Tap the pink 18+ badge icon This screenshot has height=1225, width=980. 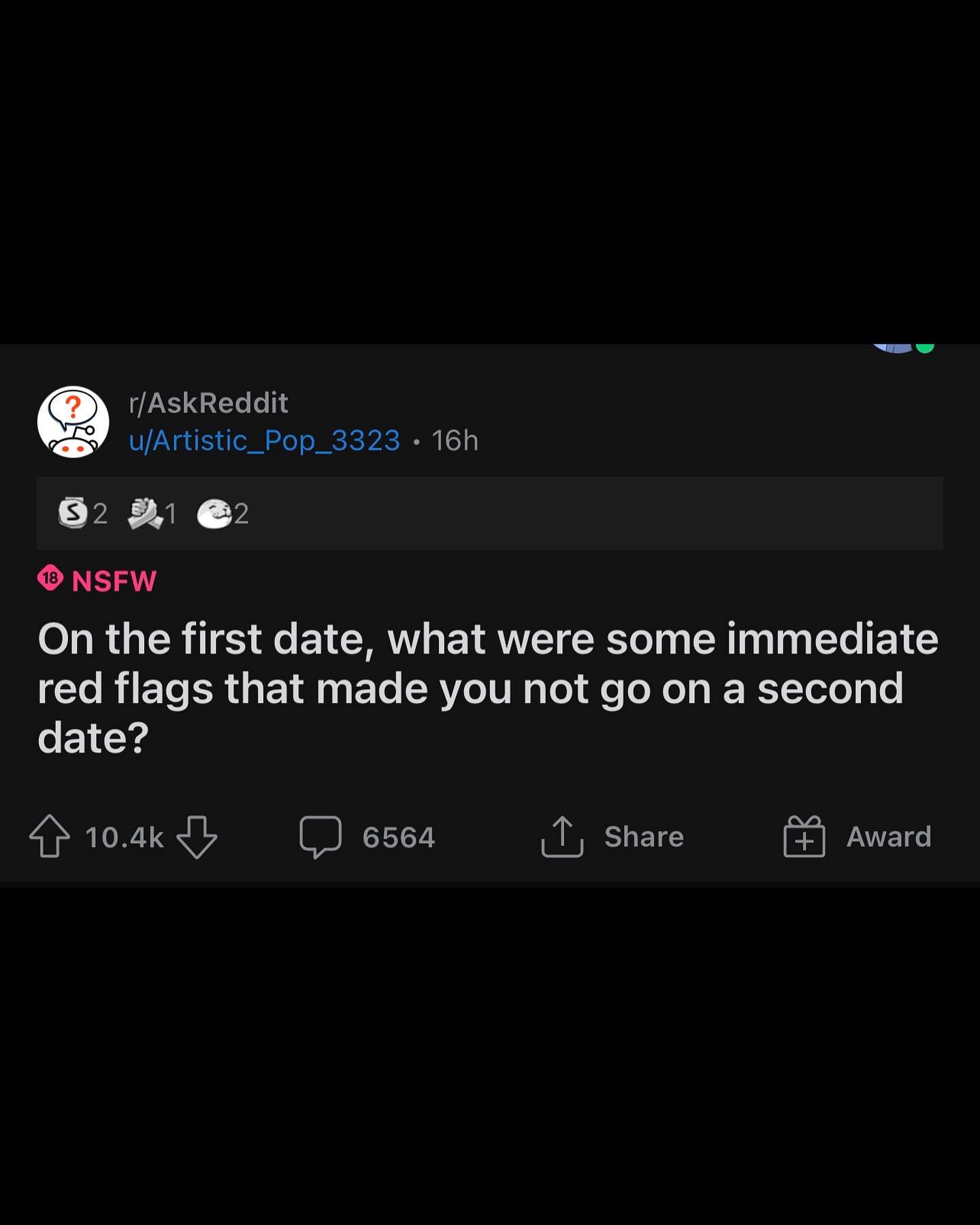50,579
